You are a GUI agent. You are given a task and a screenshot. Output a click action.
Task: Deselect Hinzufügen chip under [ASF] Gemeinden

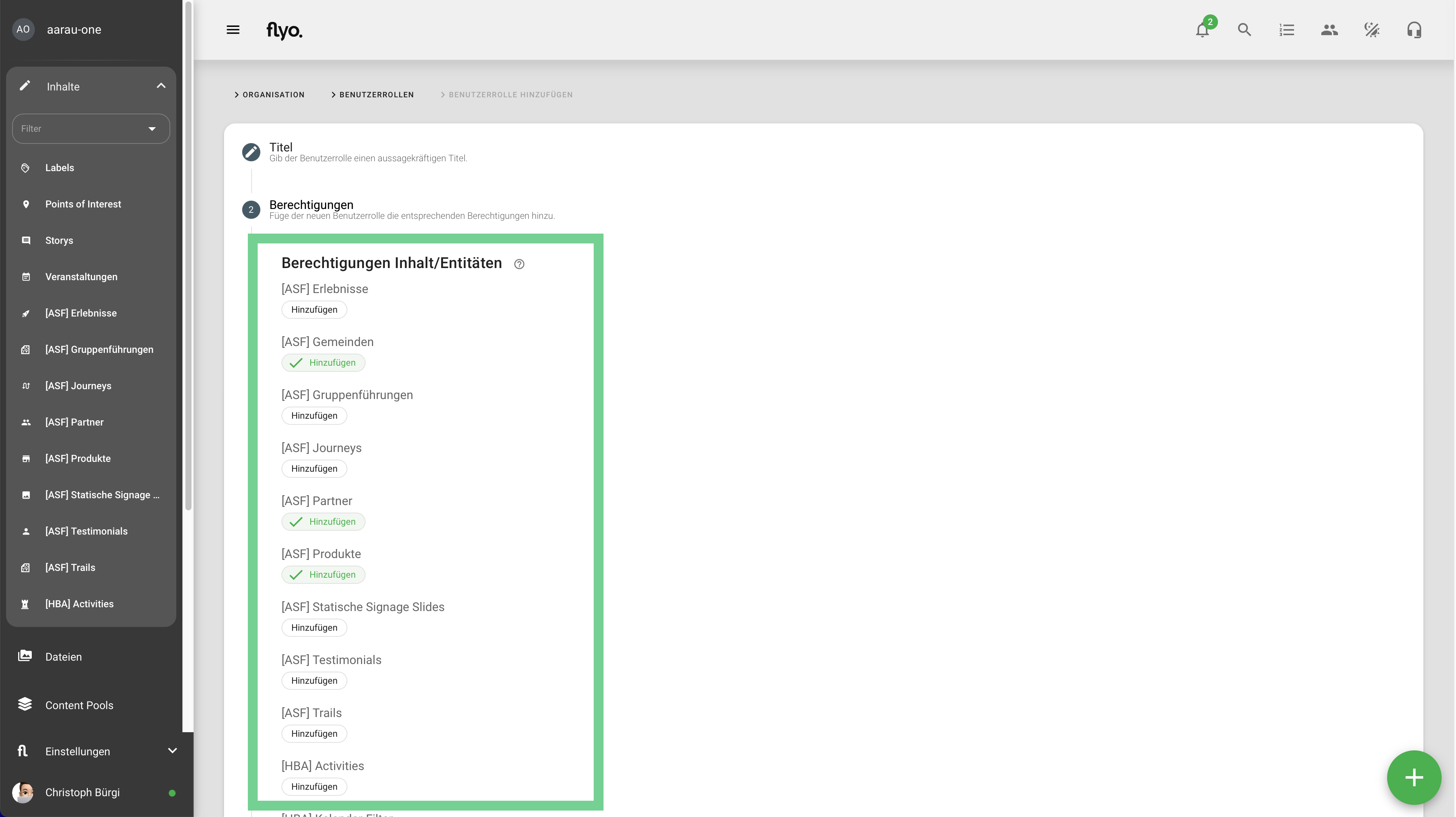coord(323,362)
